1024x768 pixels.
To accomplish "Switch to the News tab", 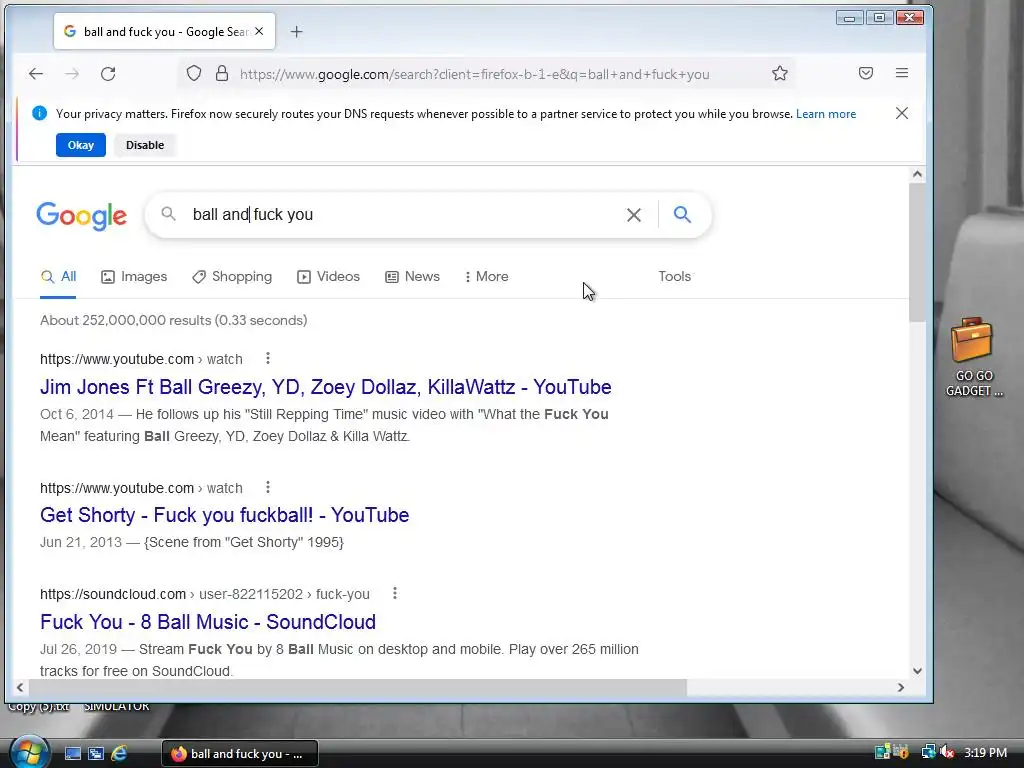I will (x=412, y=276).
